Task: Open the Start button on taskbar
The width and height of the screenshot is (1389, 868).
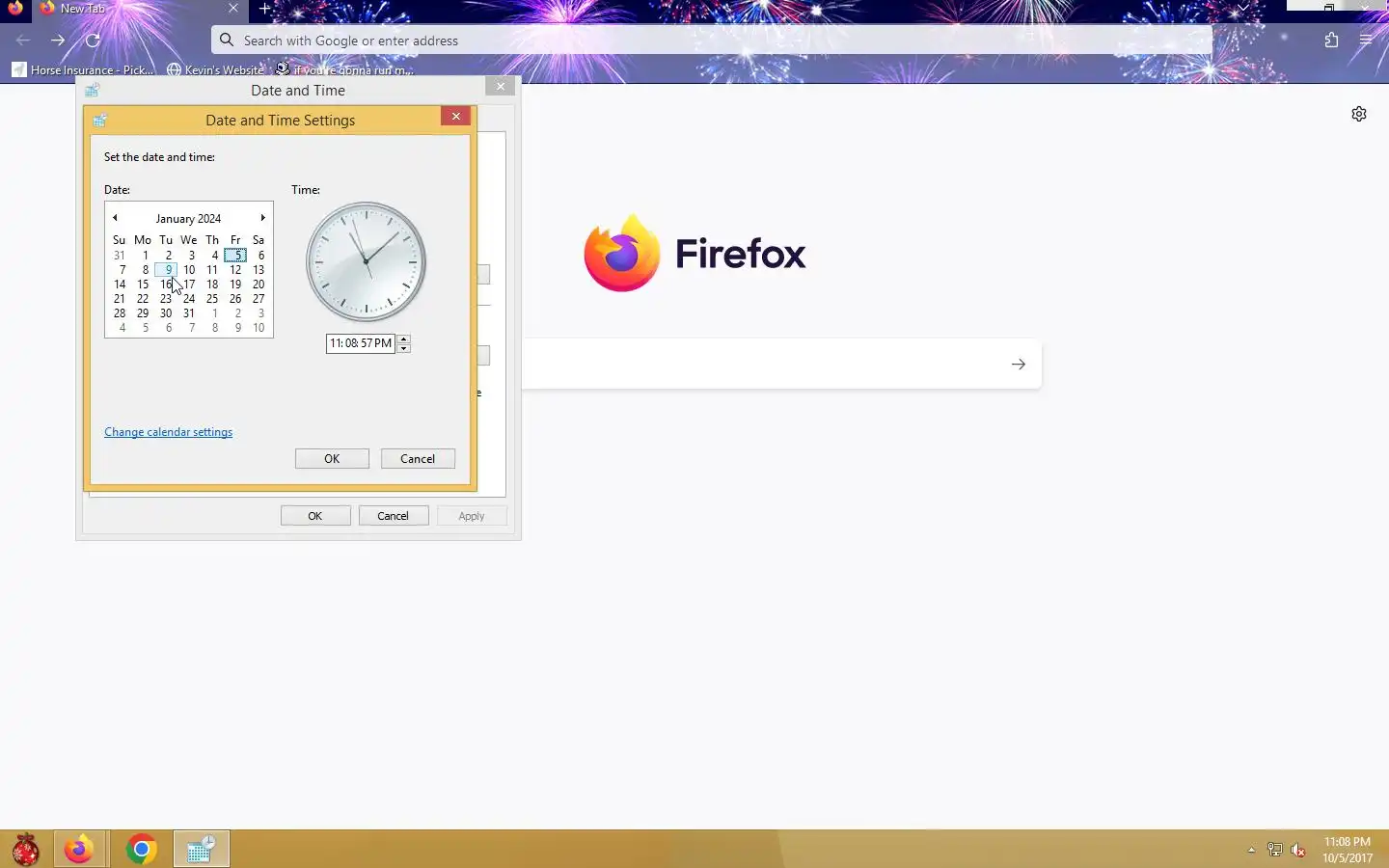Action: tap(26, 850)
